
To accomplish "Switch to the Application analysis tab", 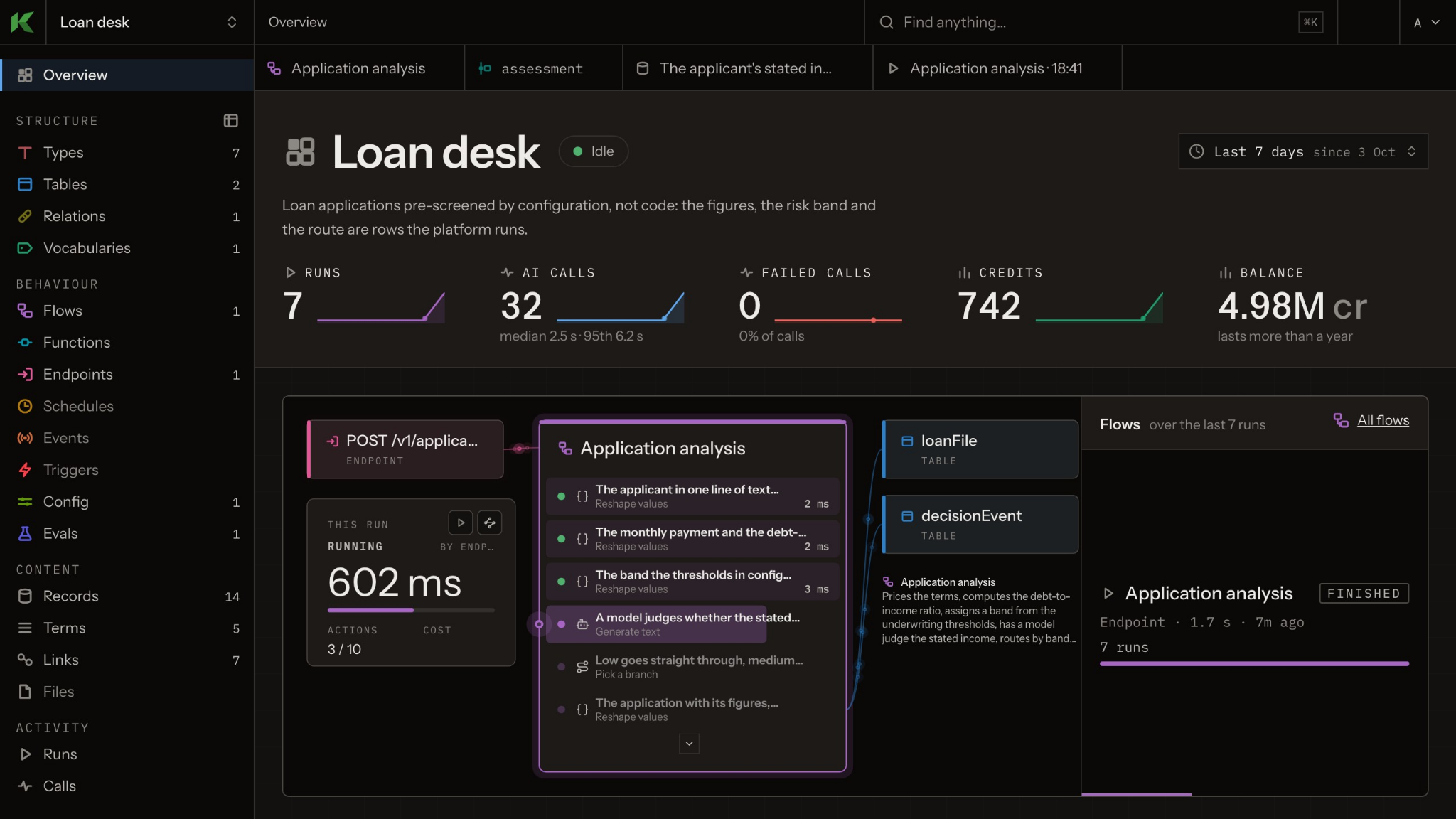I will 359,68.
